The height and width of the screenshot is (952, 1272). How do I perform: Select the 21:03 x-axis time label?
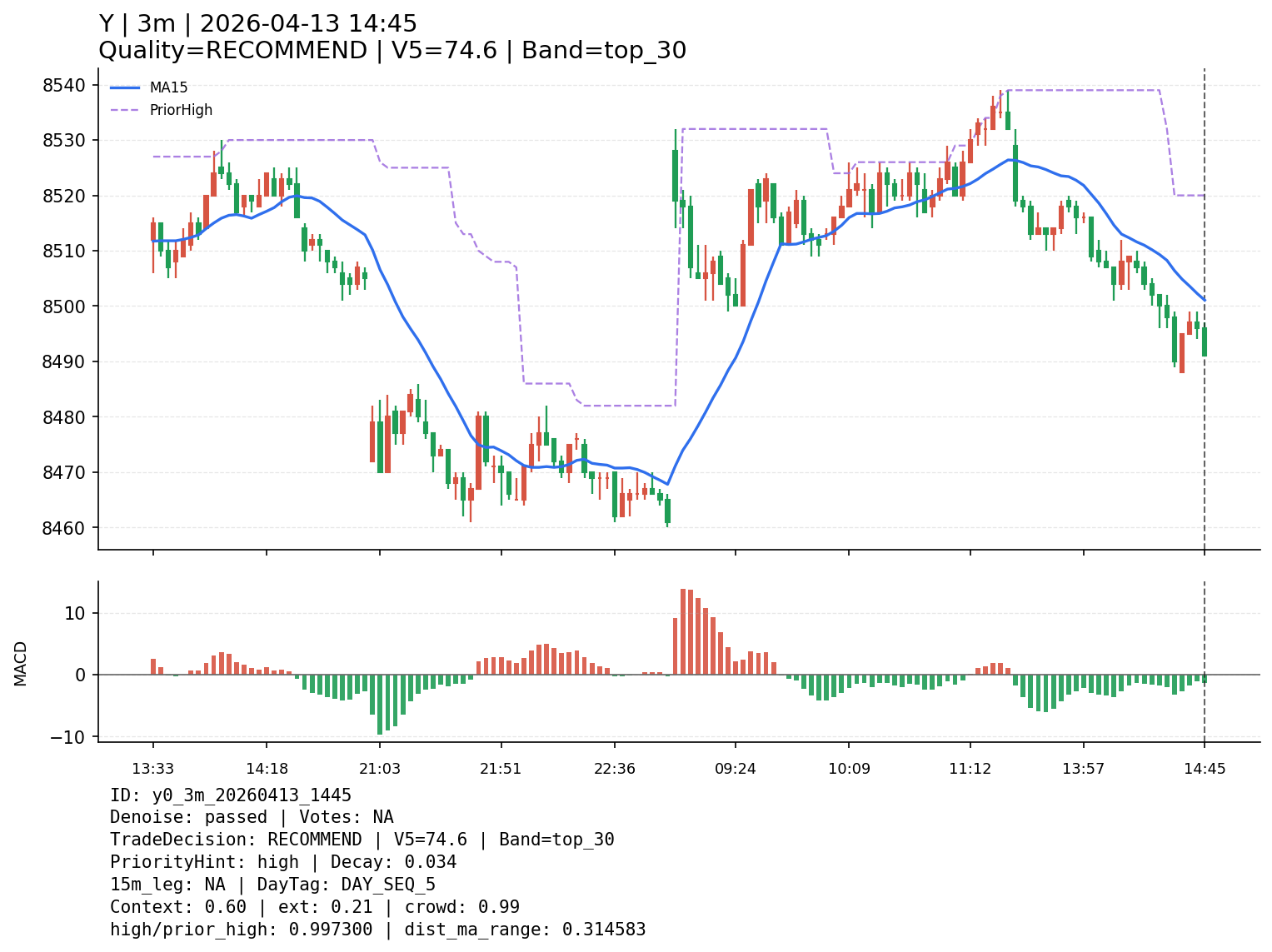[x=380, y=769]
